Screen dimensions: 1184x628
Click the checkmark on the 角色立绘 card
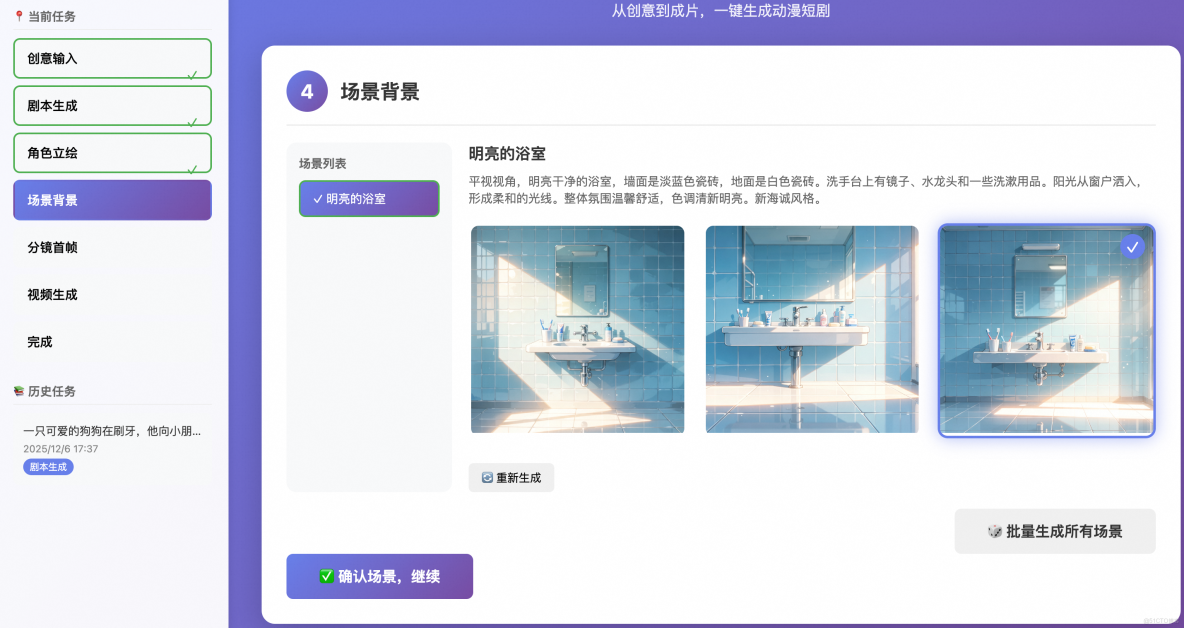[193, 168]
